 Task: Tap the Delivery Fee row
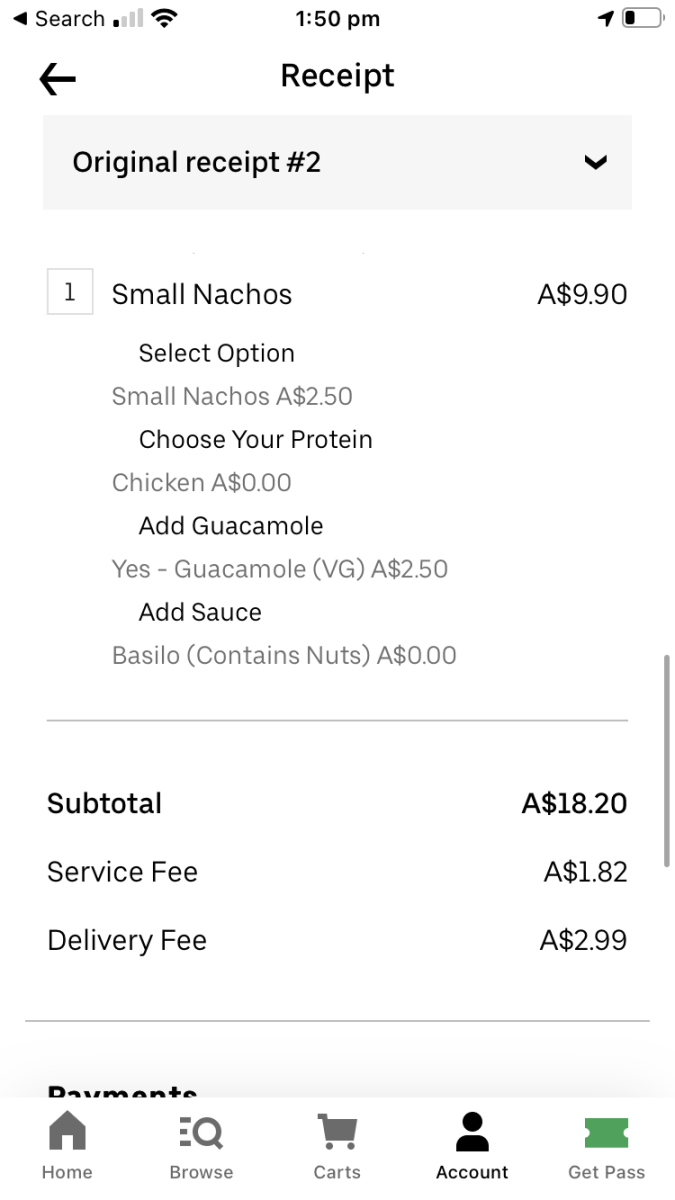click(x=337, y=940)
